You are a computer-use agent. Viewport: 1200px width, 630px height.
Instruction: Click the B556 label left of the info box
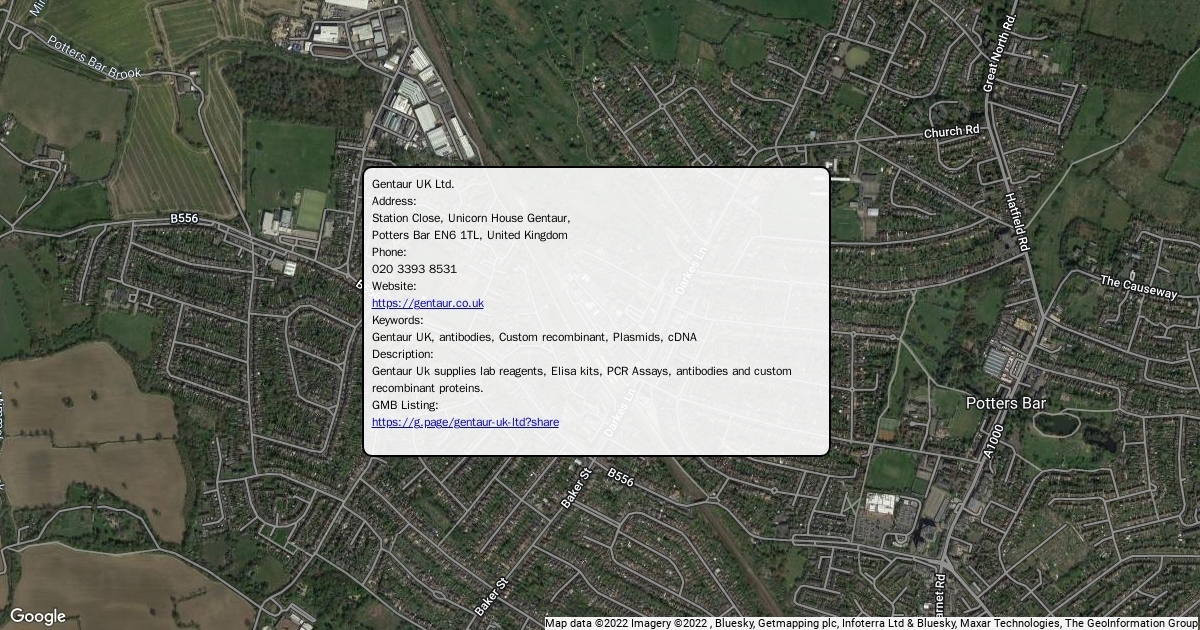pos(185,218)
